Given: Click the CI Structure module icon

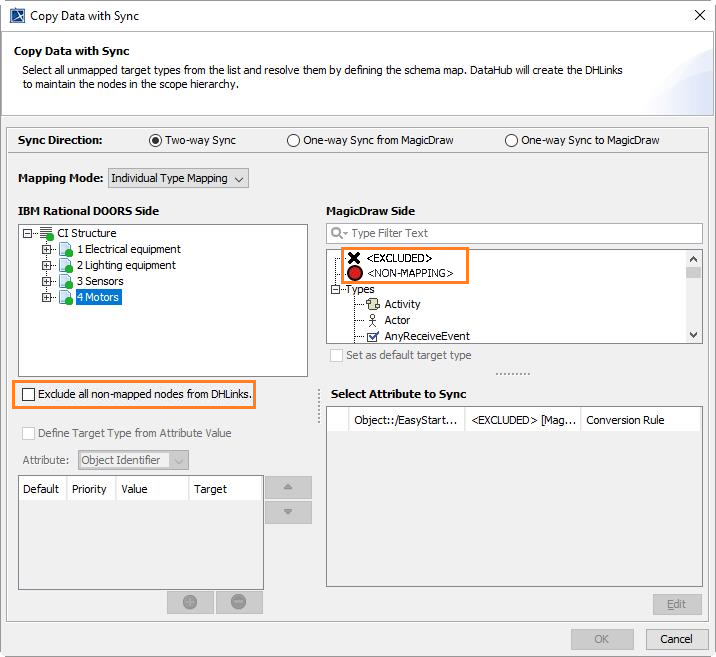Looking at the screenshot, I should pyautogui.click(x=47, y=233).
